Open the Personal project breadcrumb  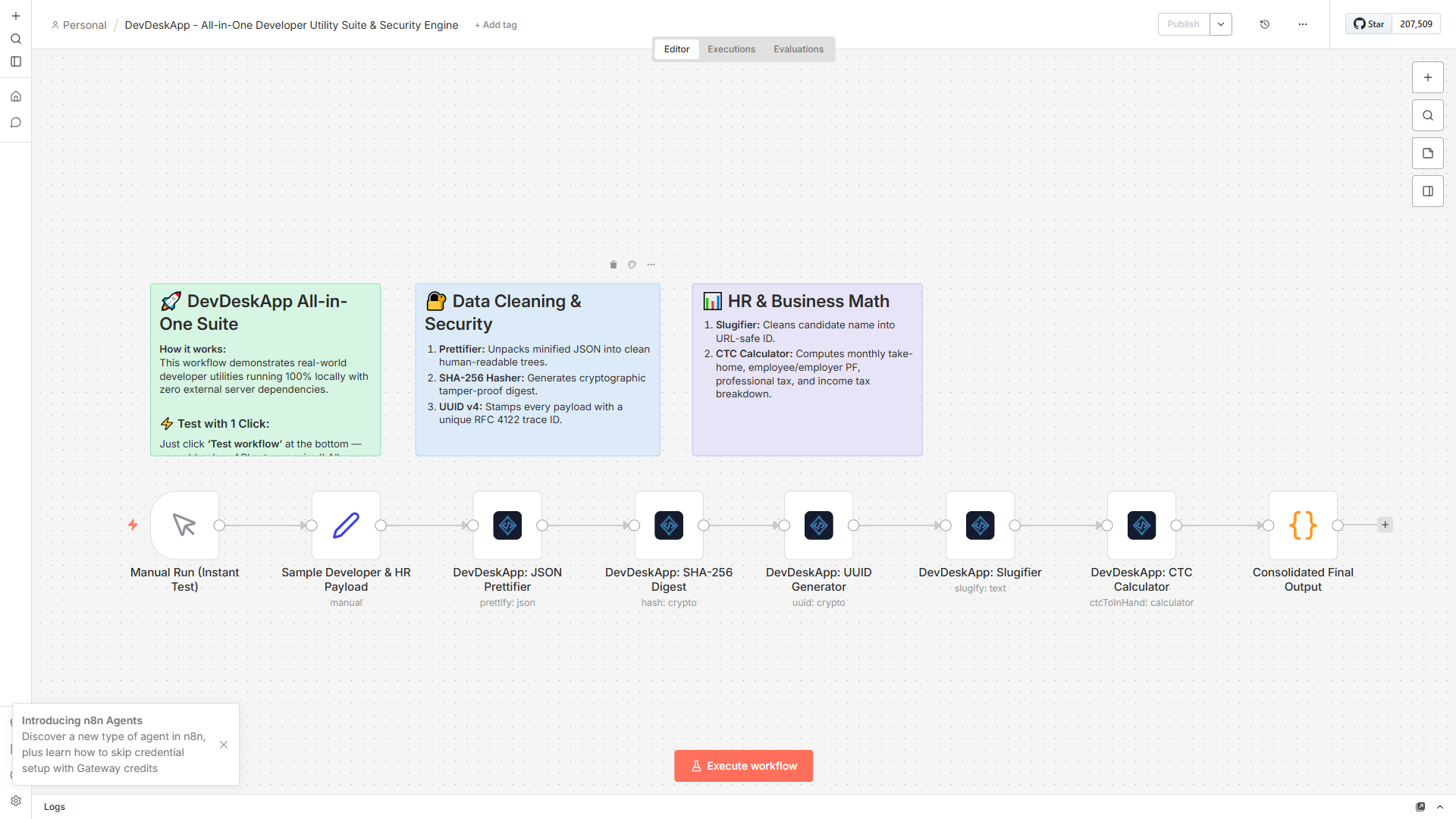pyautogui.click(x=79, y=25)
